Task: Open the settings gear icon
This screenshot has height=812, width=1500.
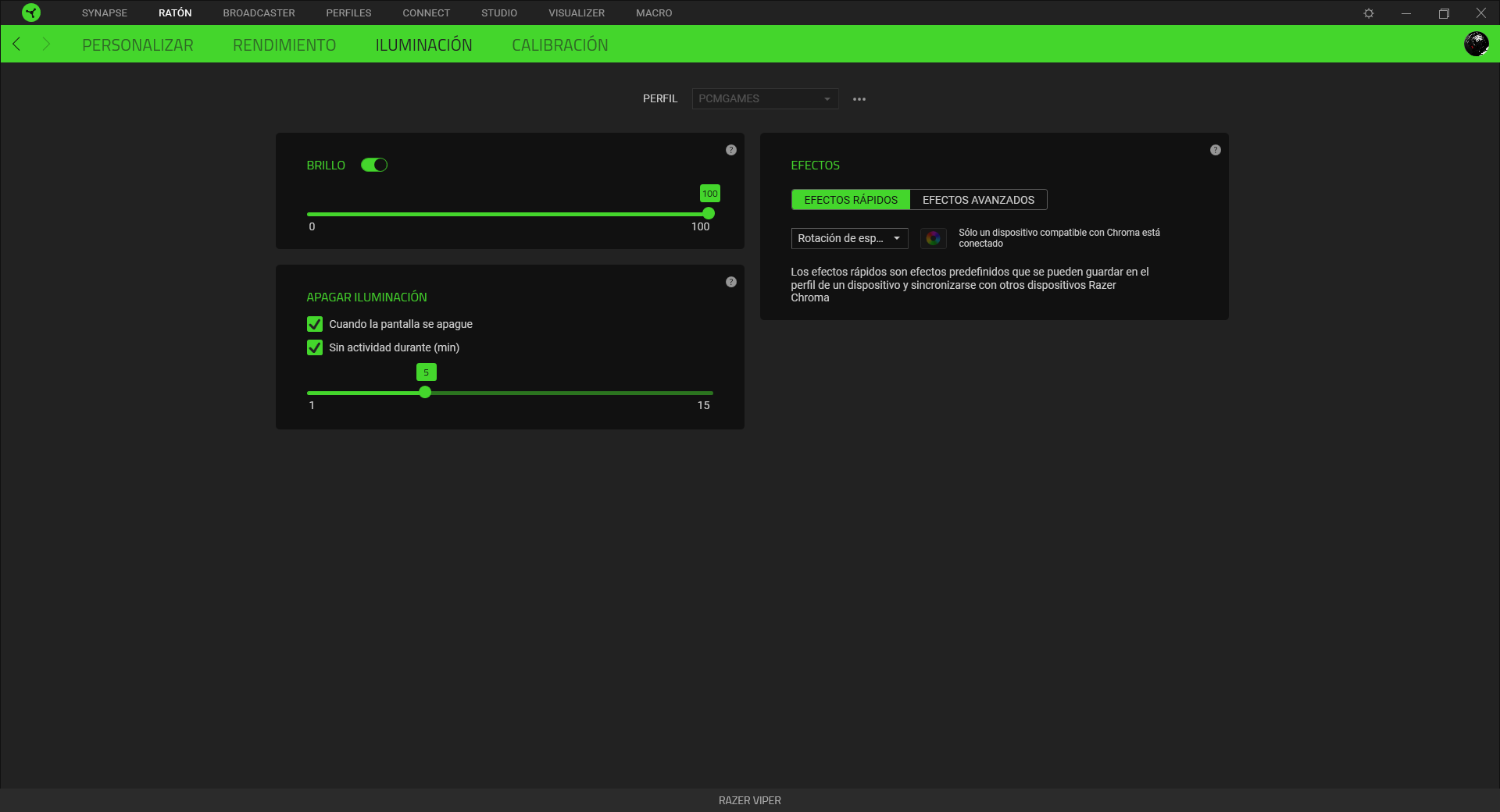Action: (x=1369, y=13)
